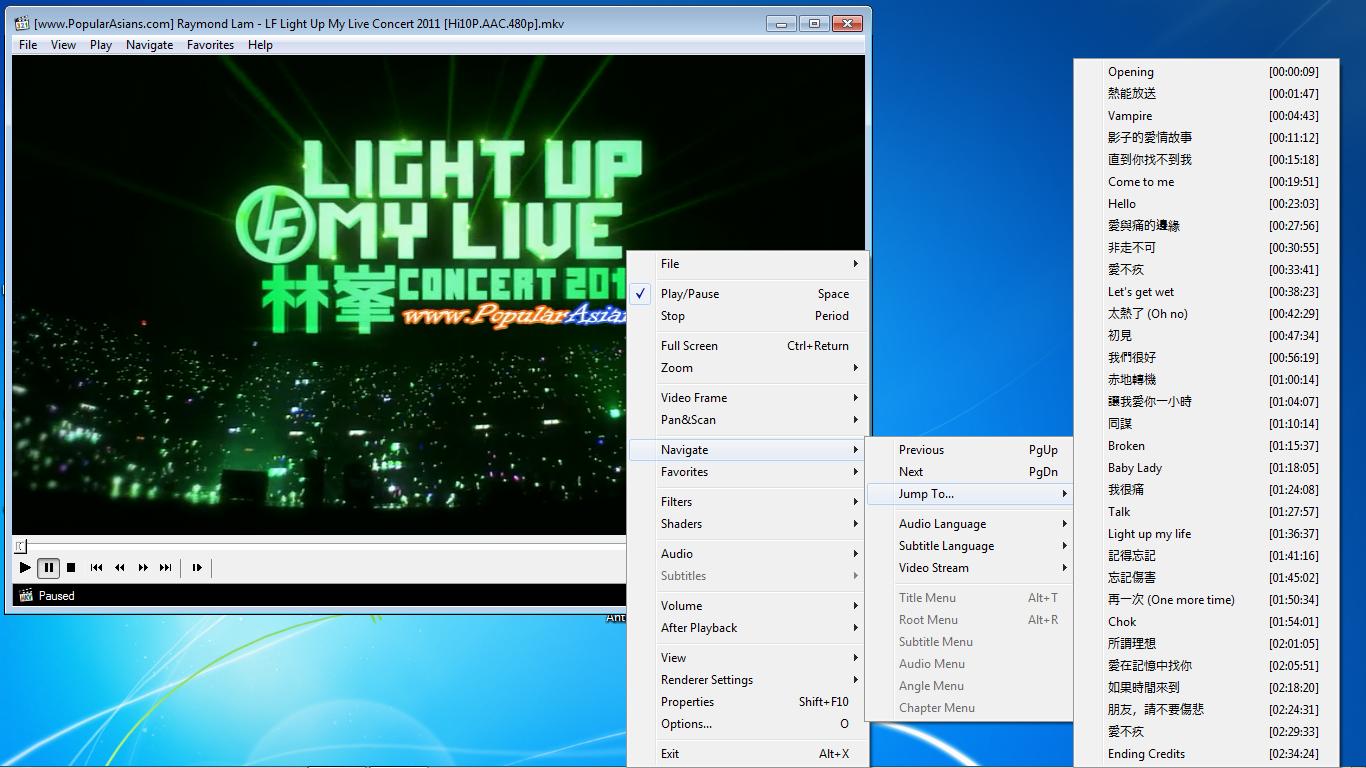Expand the Video Frame submenu
Screen dimensions: 1366x768
pos(747,398)
